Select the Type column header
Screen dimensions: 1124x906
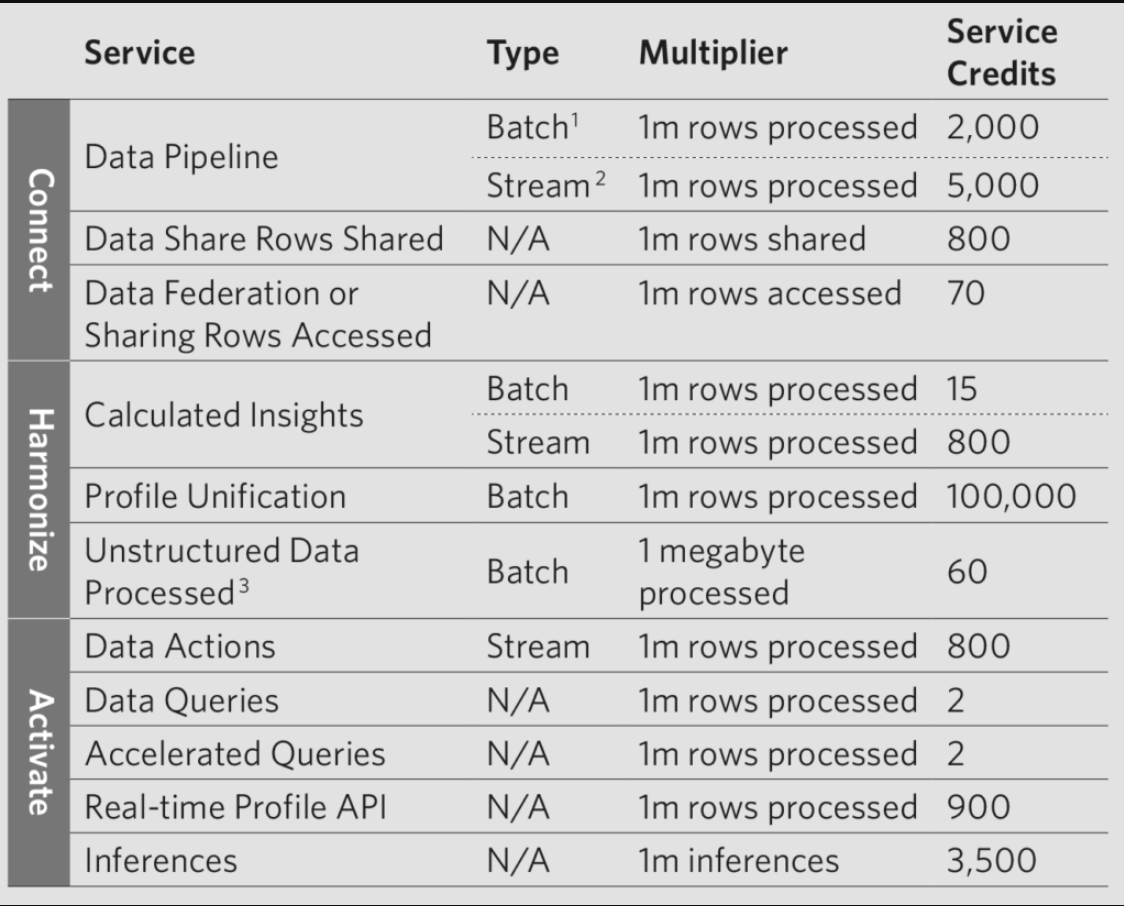pos(523,54)
